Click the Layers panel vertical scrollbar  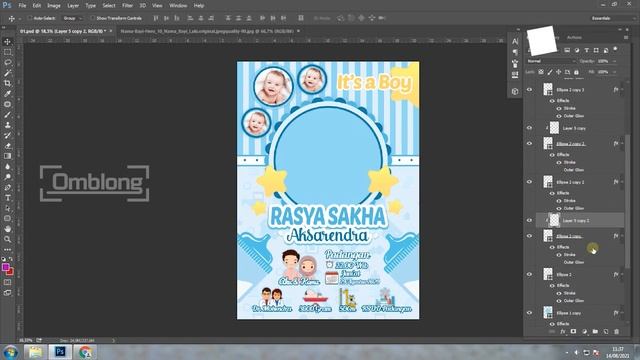coord(627,202)
